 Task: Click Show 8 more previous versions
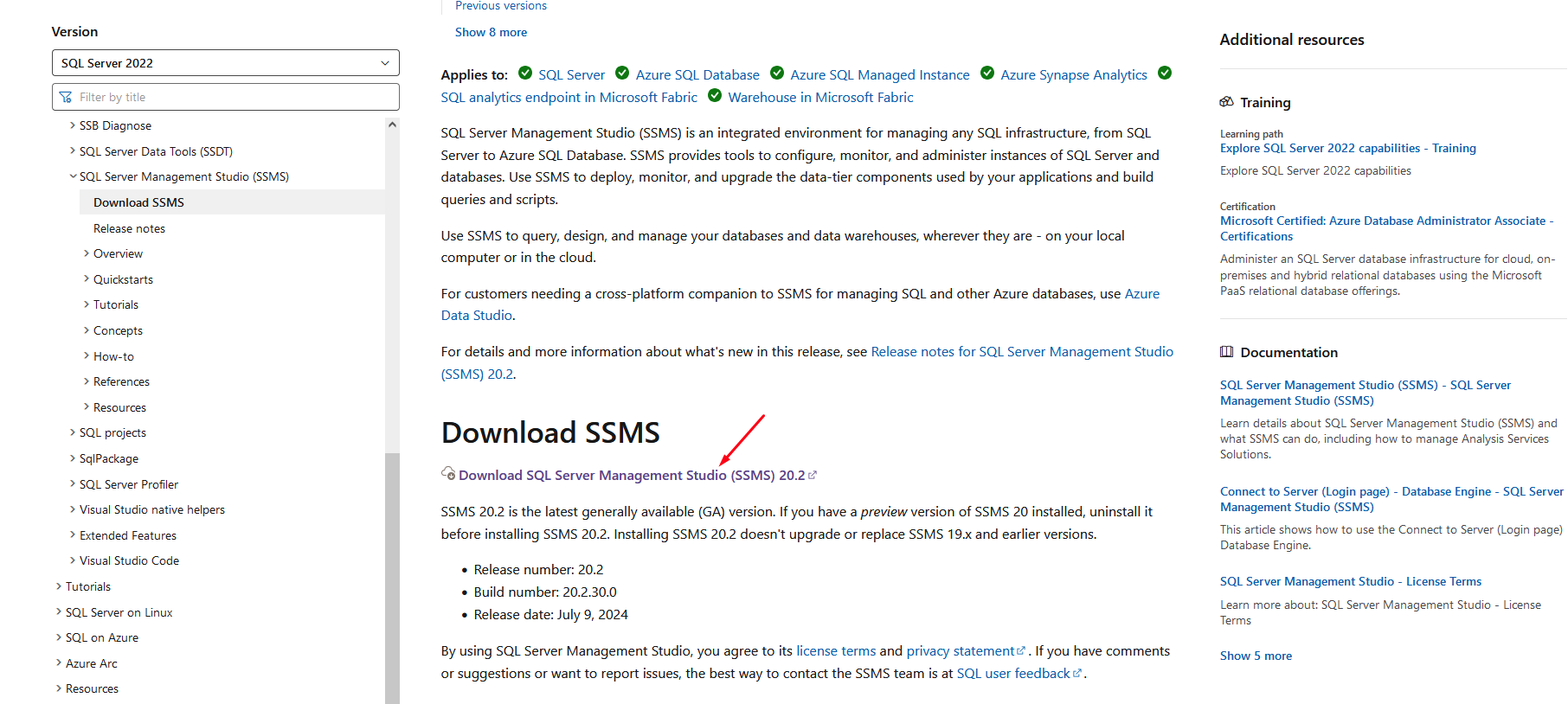[491, 32]
